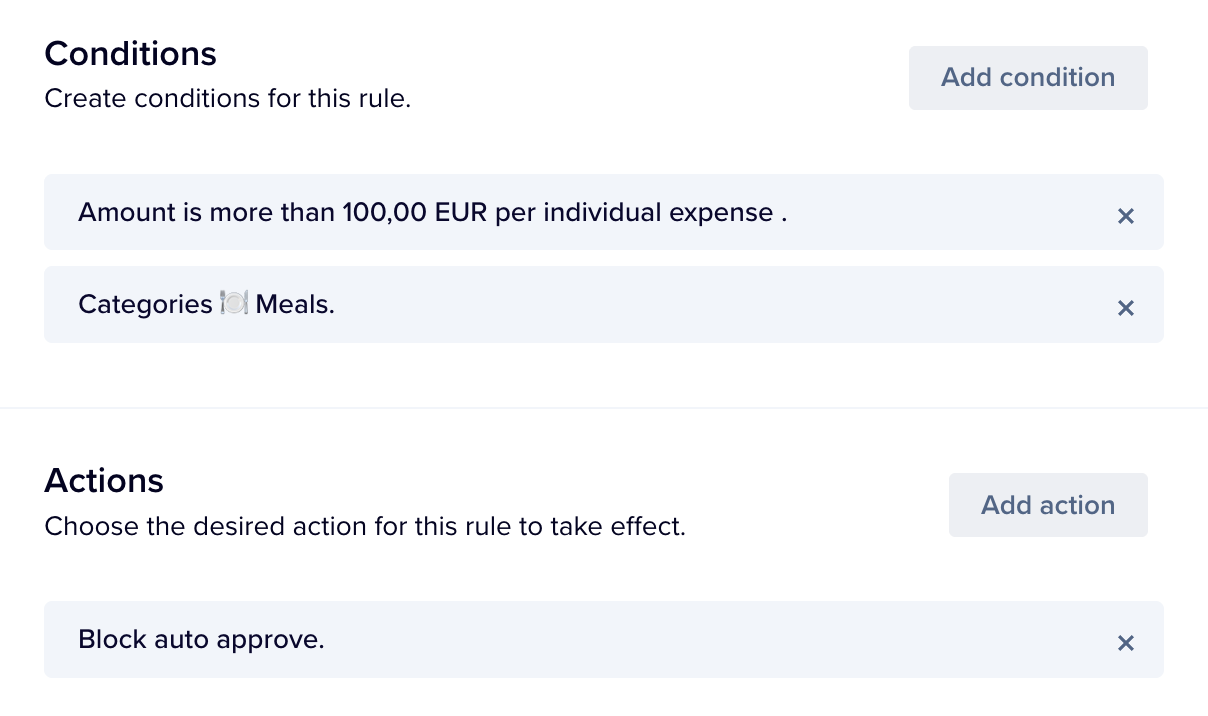
Task: Click the Actions section heading
Action: pos(104,481)
